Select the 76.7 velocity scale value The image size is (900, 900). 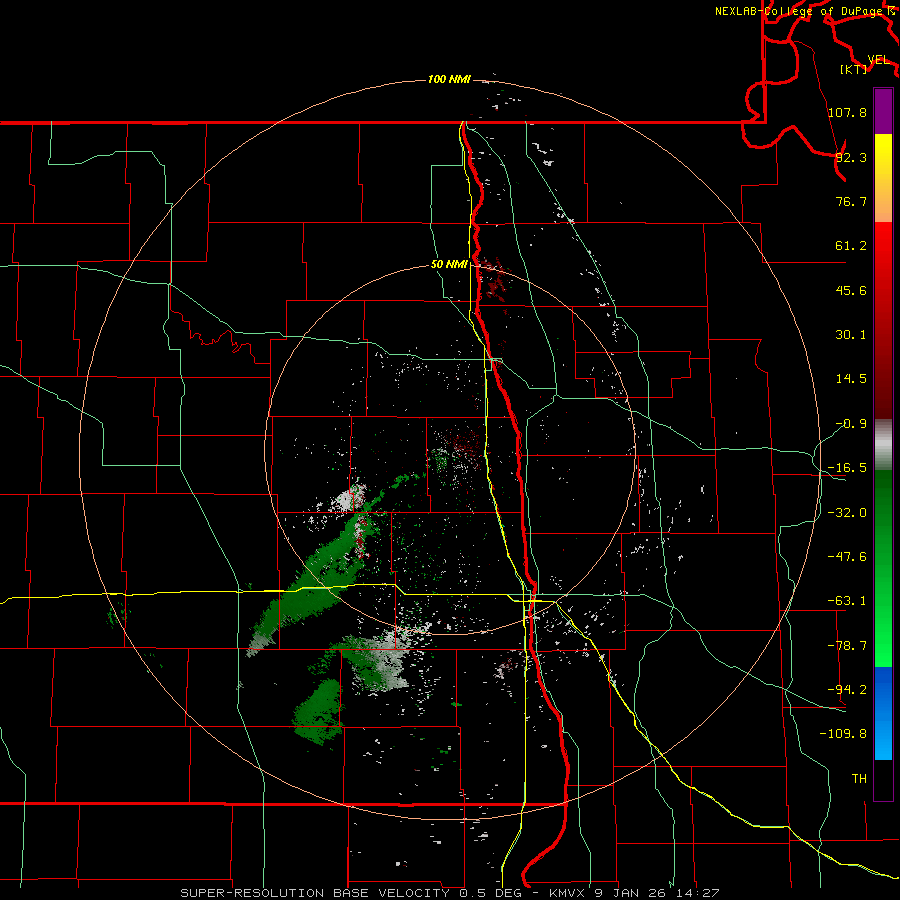coord(851,201)
